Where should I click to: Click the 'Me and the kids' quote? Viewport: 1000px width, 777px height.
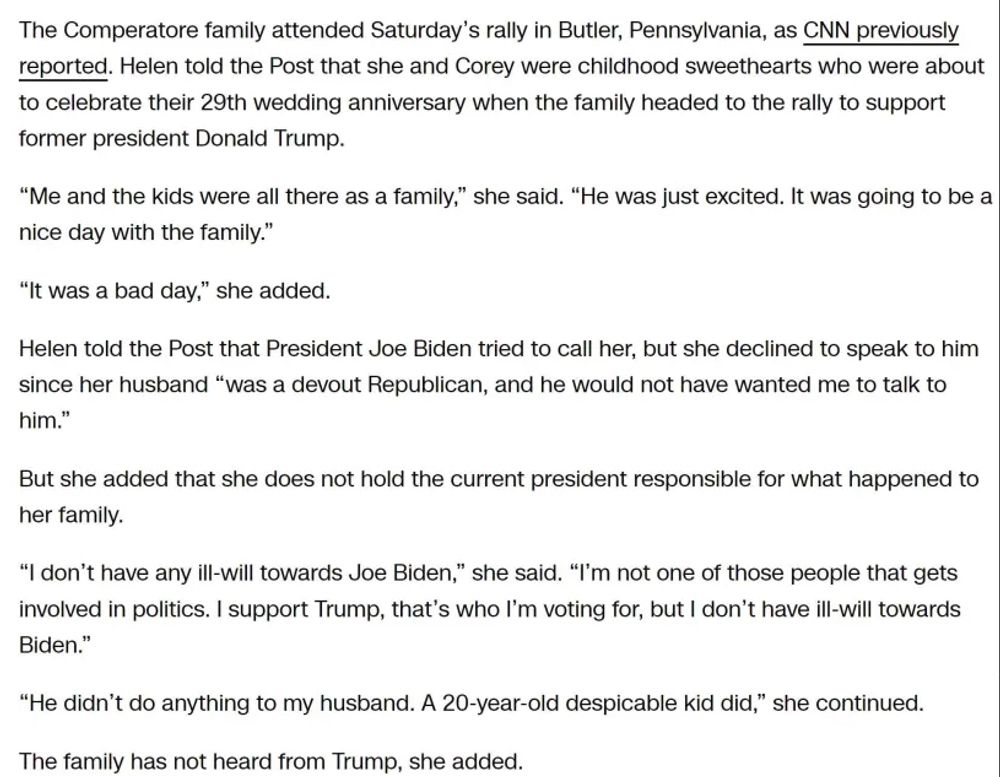(505, 214)
